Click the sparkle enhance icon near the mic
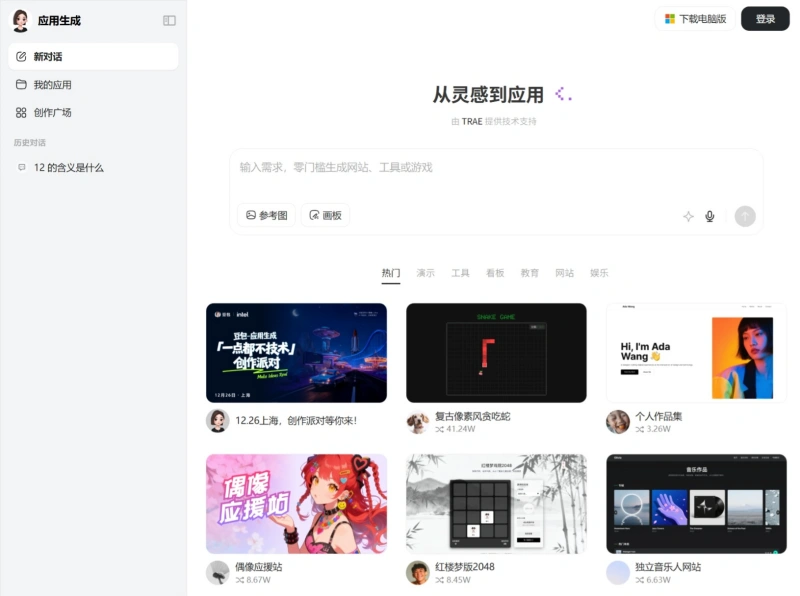 pyautogui.click(x=687, y=215)
